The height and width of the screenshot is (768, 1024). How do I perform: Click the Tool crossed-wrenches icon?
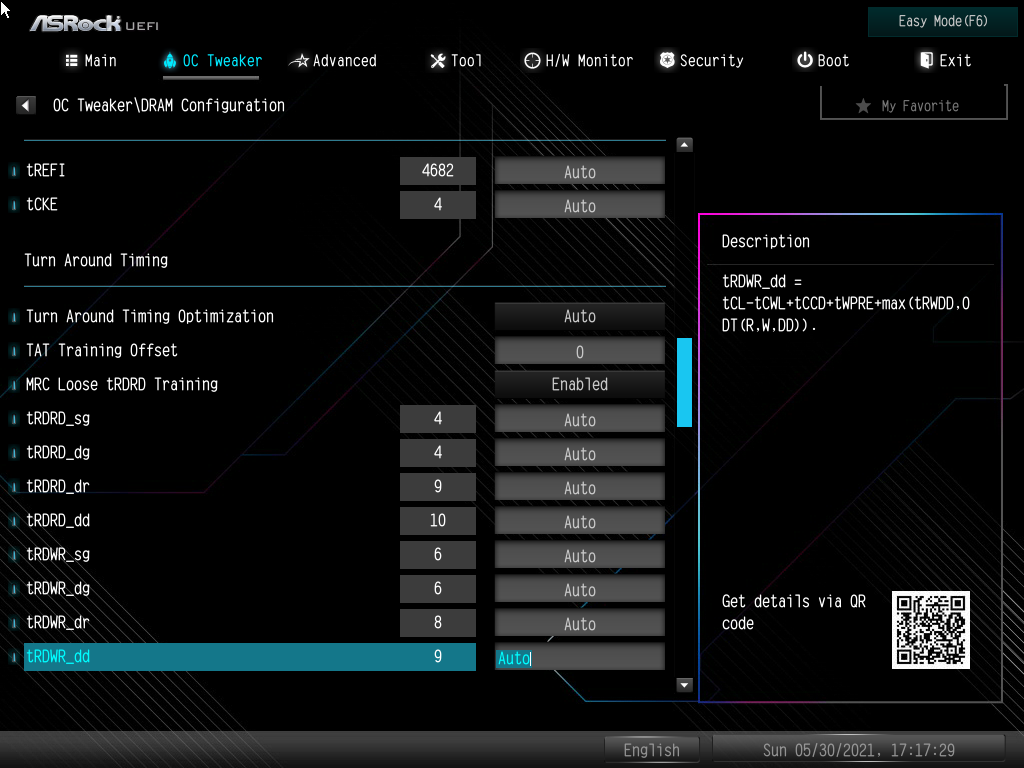(435, 60)
